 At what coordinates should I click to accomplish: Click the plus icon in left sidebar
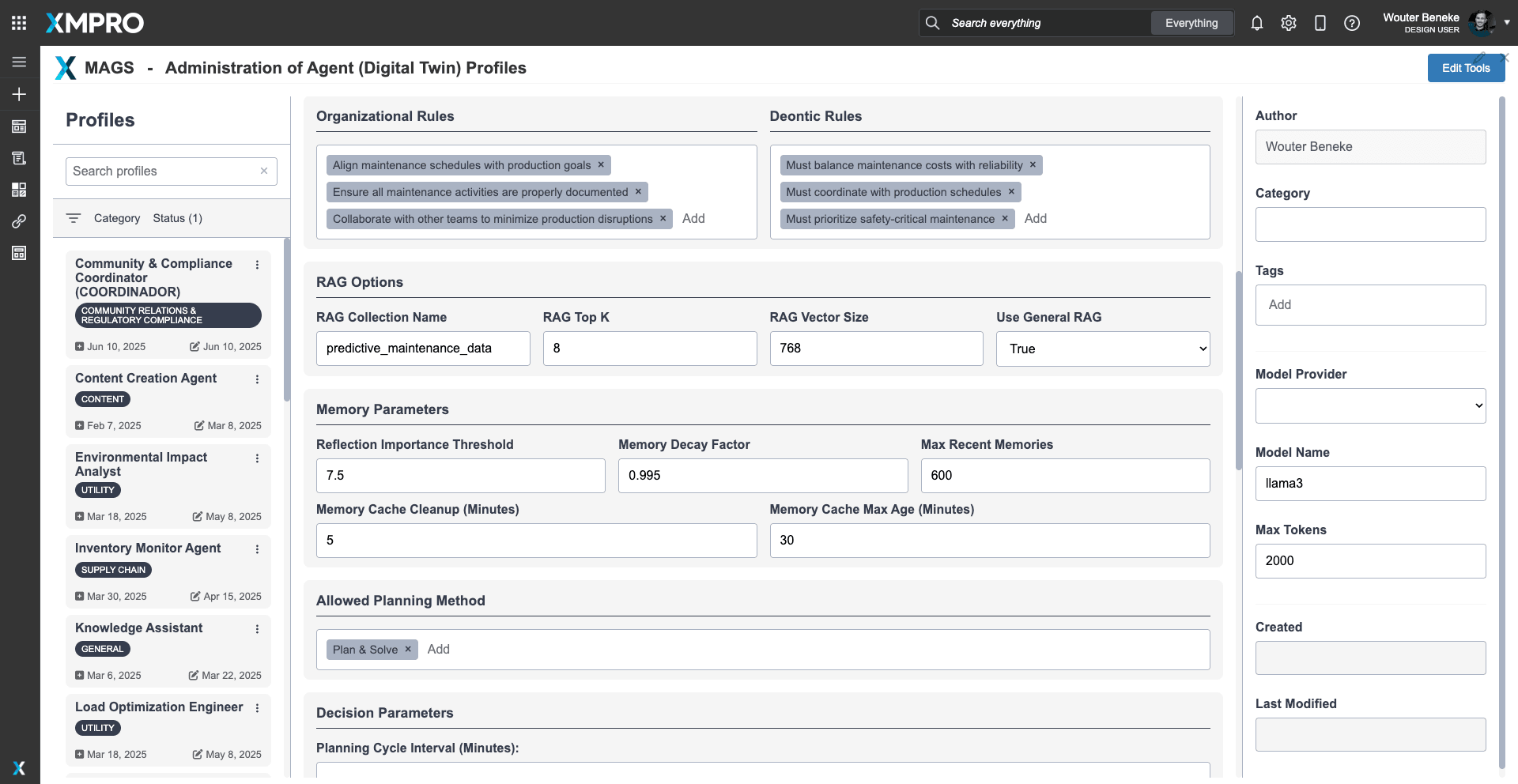click(x=19, y=94)
